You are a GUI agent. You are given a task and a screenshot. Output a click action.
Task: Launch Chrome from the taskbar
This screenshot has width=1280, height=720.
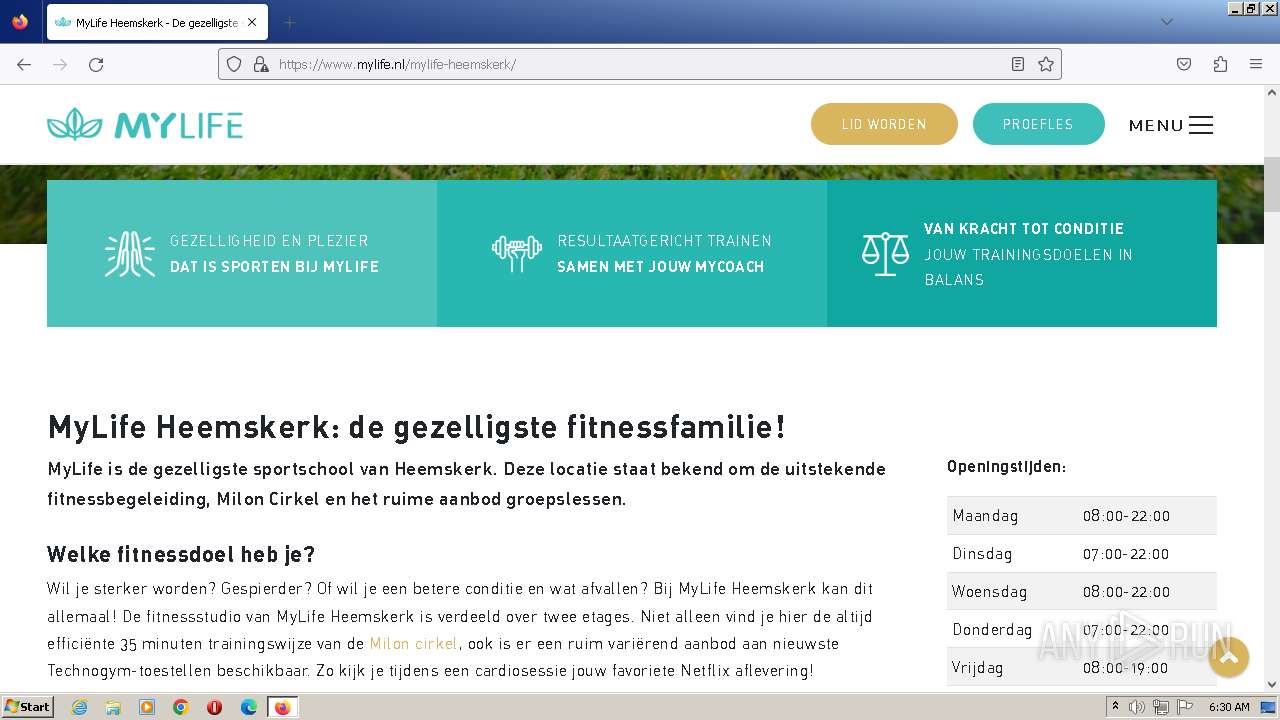tap(181, 707)
